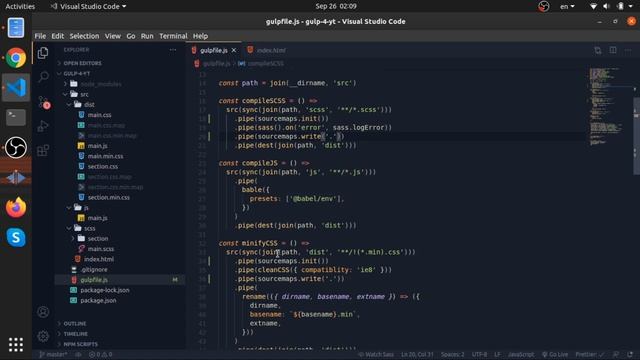Click compileSCSS in the breadcrumb bar
This screenshot has height=360, width=640.
tap(266, 64)
